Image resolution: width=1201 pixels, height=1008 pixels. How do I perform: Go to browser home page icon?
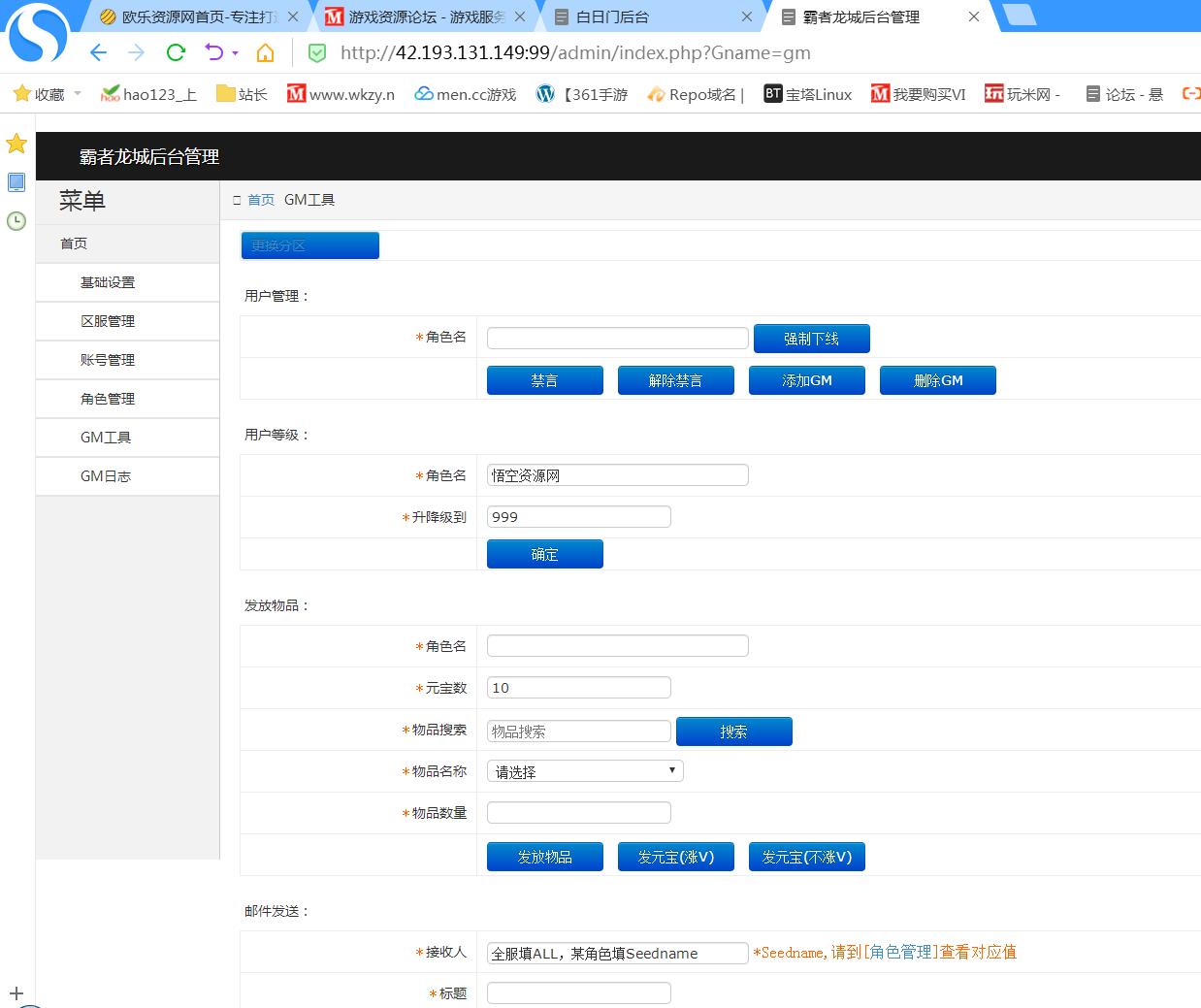pos(265,52)
